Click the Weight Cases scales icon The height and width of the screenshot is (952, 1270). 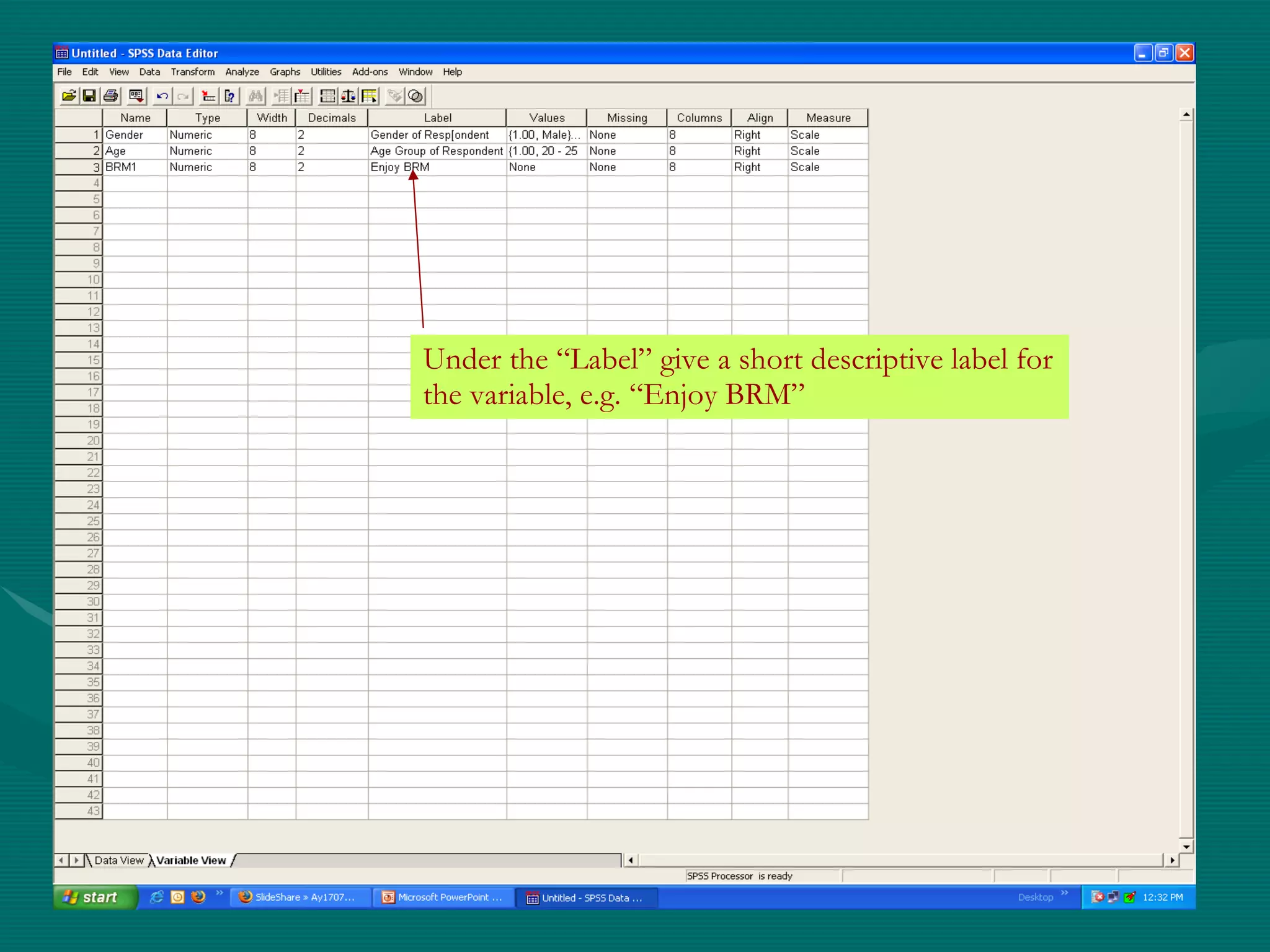349,96
